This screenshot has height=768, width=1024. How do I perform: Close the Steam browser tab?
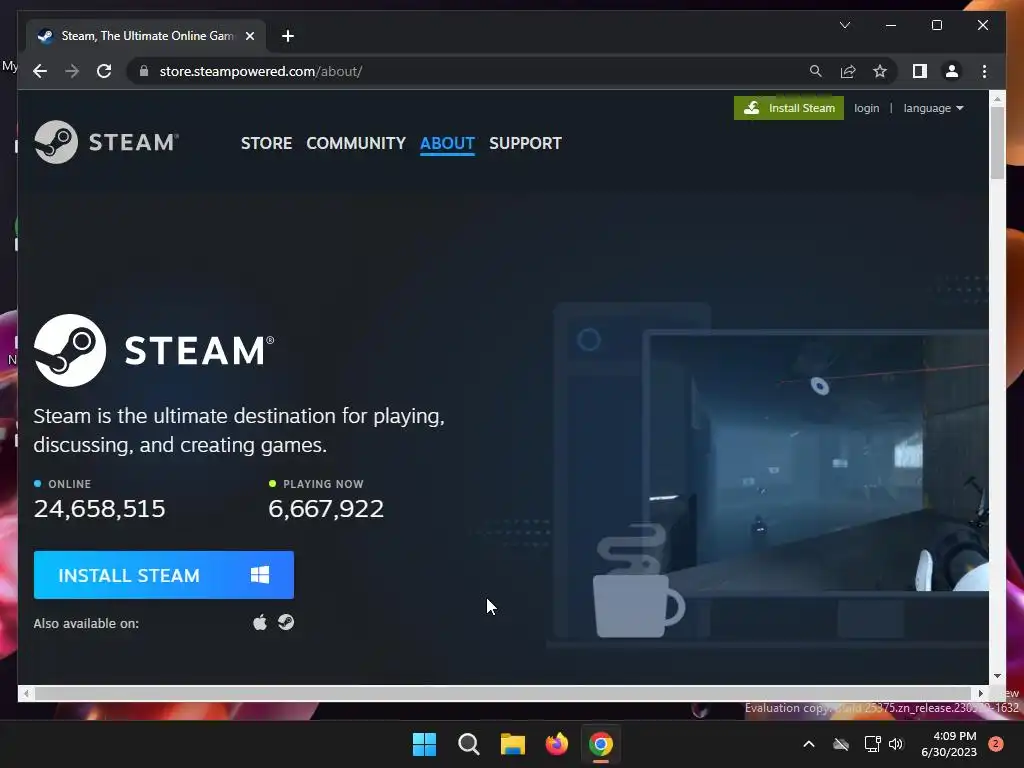point(249,36)
